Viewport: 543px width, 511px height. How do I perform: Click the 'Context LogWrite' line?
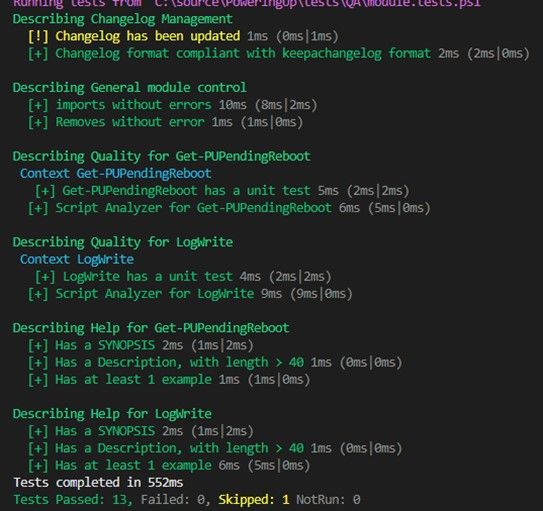point(77,259)
